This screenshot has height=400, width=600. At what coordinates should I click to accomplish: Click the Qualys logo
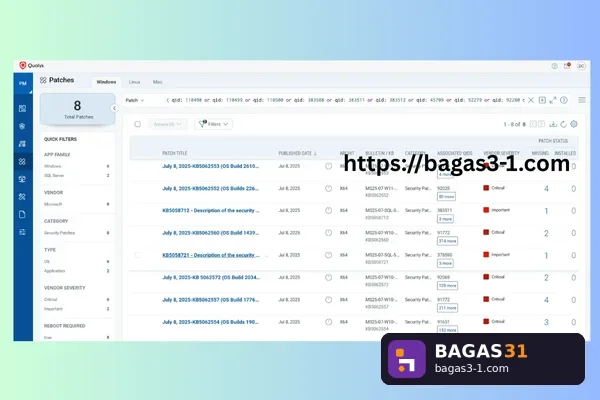pos(31,65)
